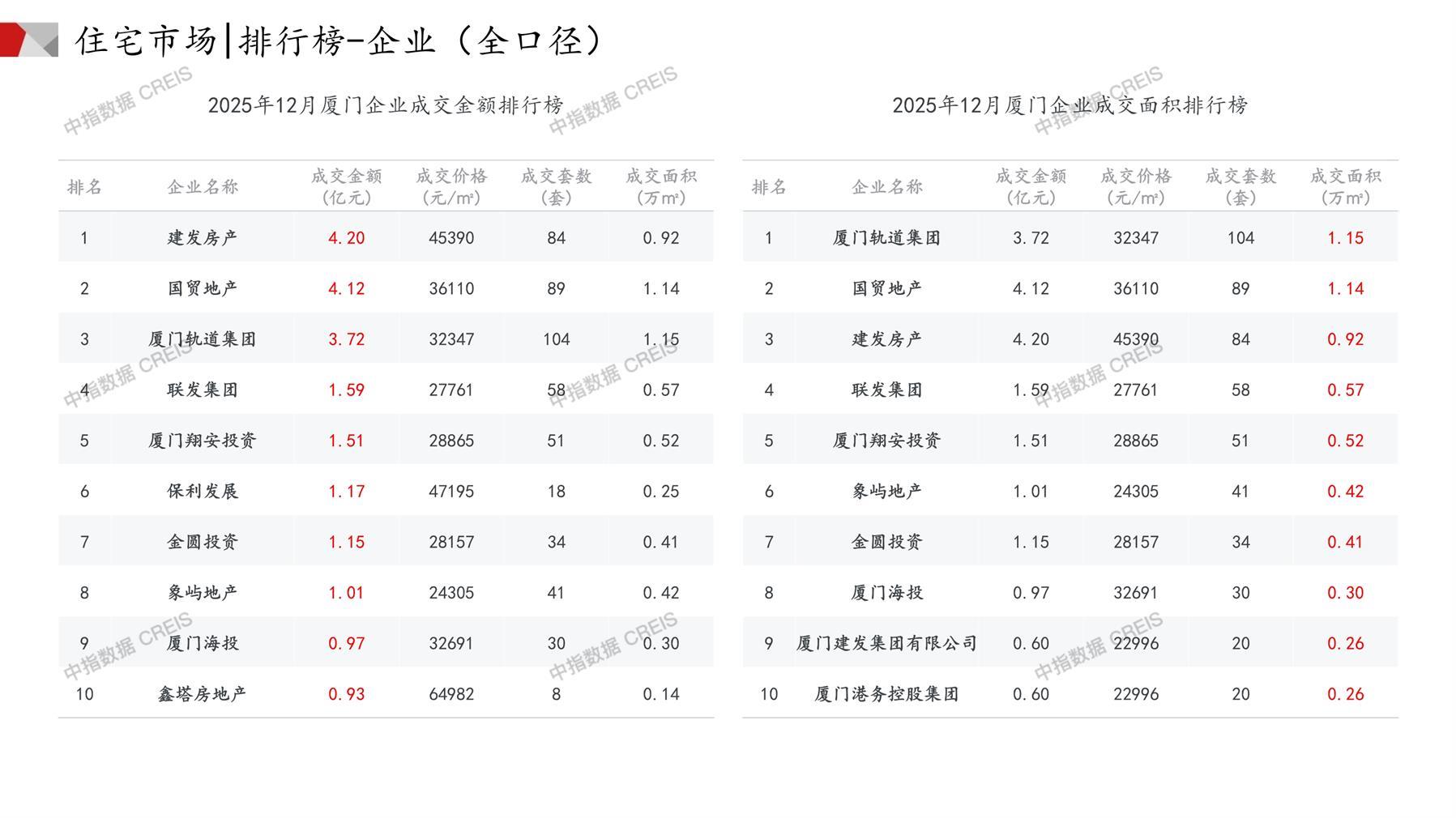1456x818 pixels.
Task: Click the 企业名称 header in the left table
Action: pyautogui.click(x=203, y=187)
